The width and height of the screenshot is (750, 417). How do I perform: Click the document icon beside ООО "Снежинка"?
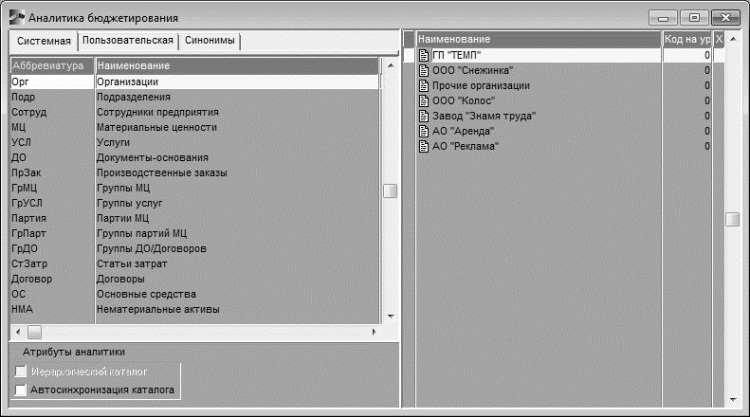coord(423,71)
